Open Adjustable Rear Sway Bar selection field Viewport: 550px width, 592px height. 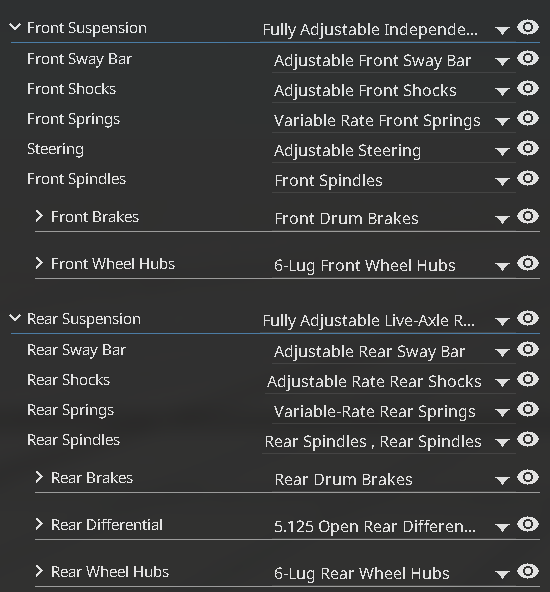[x=394, y=352]
